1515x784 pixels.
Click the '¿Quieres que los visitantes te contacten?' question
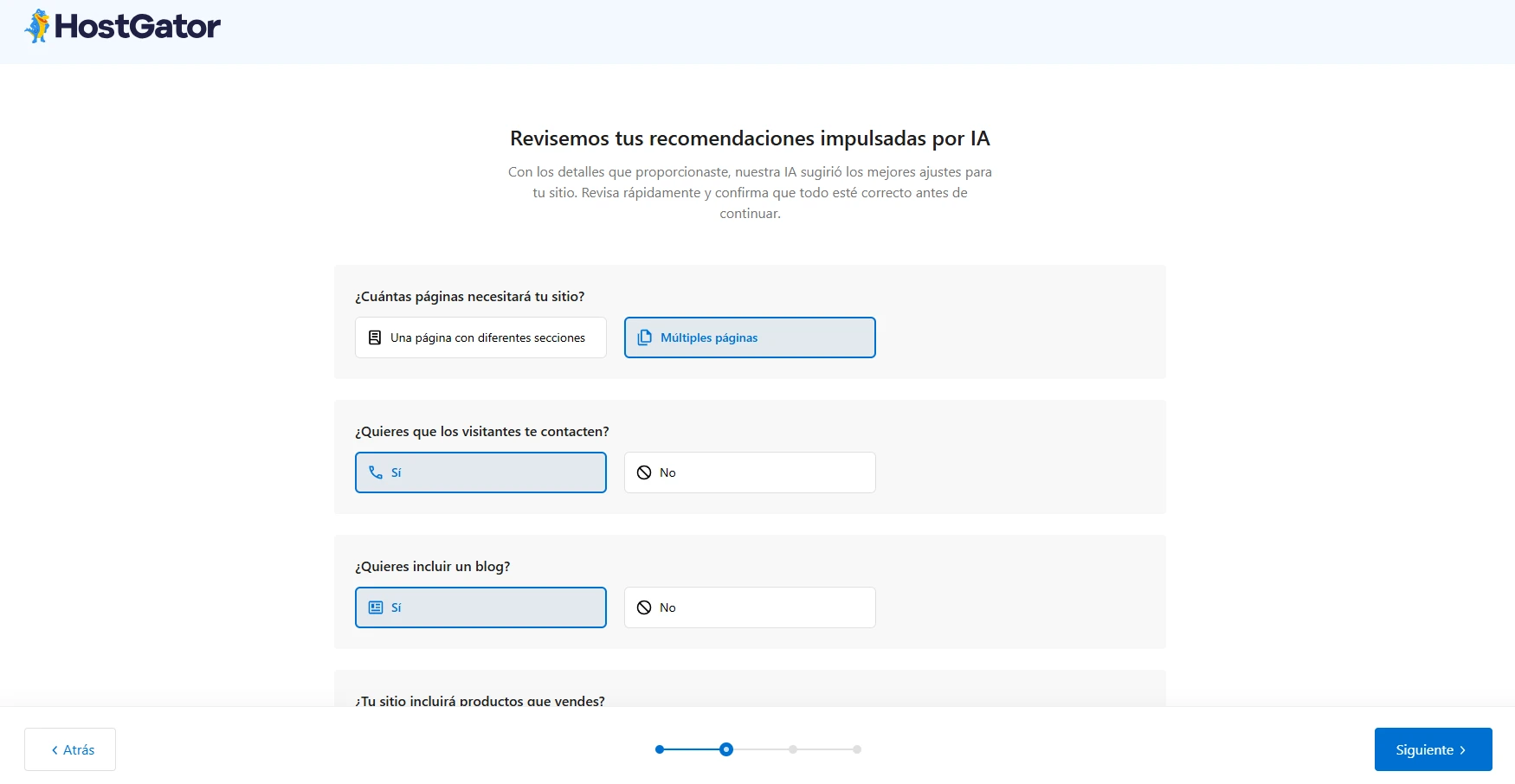(x=481, y=431)
